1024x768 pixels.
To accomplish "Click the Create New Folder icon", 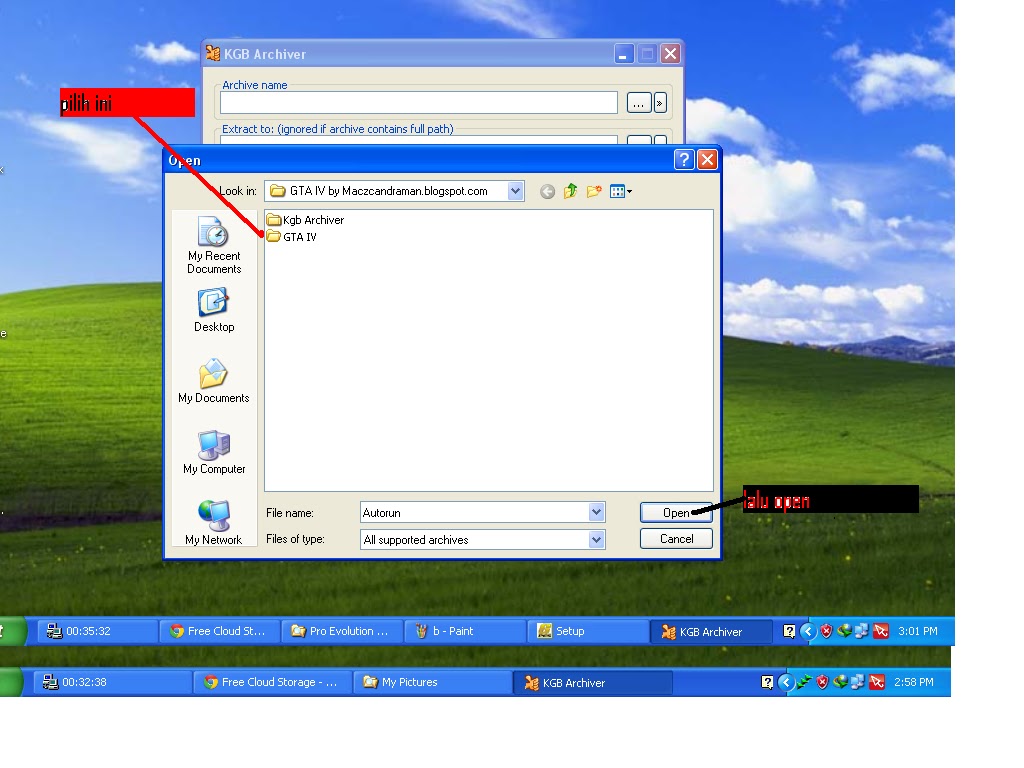I will coord(592,191).
